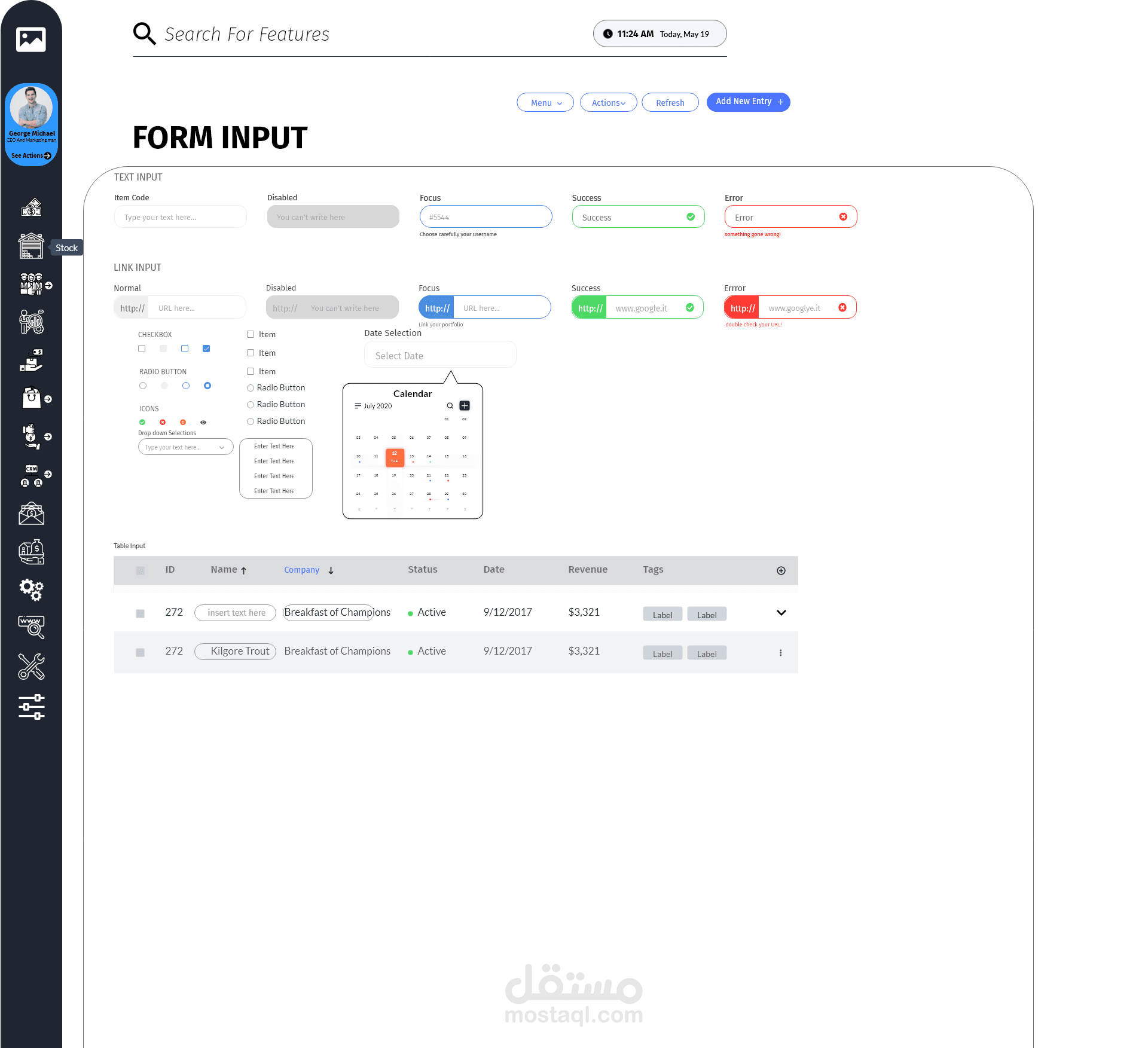The image size is (1148, 1048).
Task: Click the gallery image icon at top of sidebar
Action: coord(31,39)
